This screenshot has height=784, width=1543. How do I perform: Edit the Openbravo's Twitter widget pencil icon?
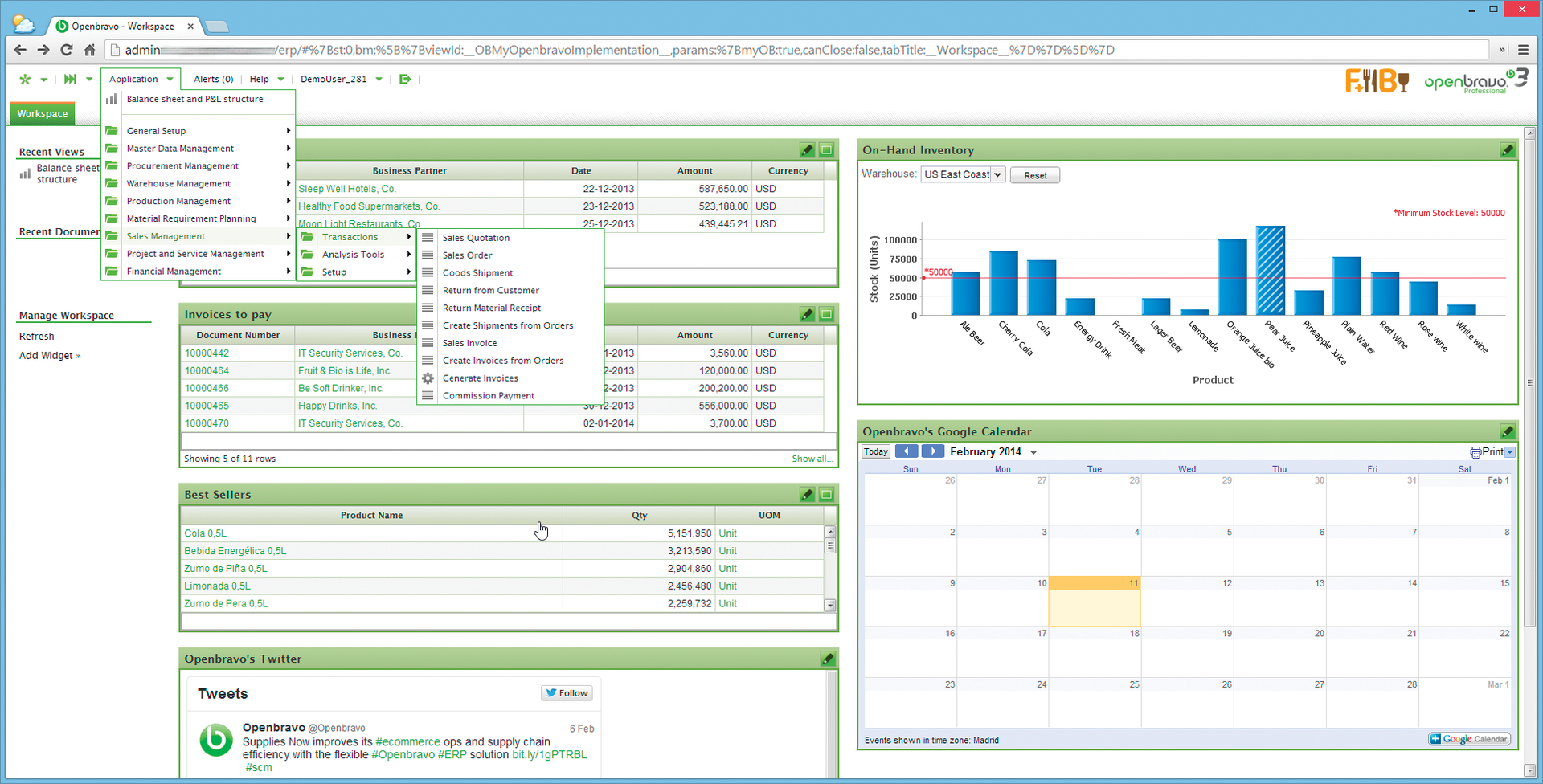(828, 658)
